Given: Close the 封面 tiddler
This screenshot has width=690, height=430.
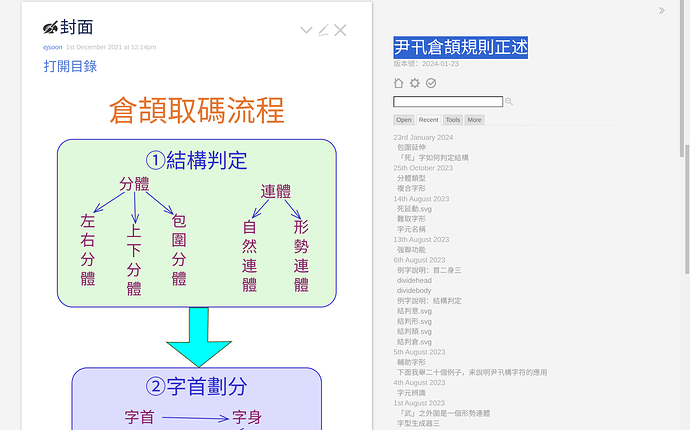Looking at the screenshot, I should [340, 30].
